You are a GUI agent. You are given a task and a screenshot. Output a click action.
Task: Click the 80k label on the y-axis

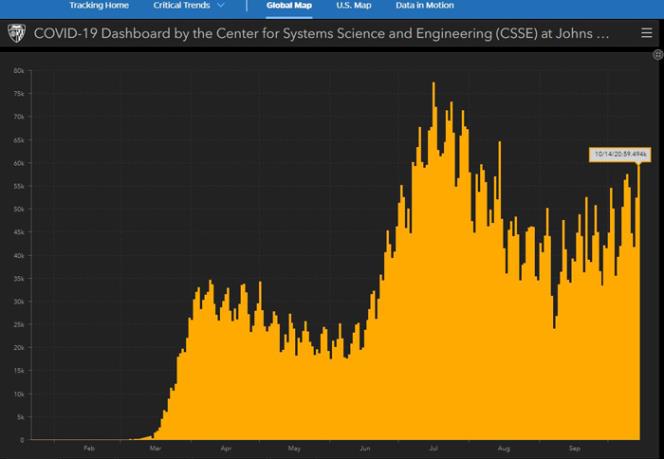point(18,71)
